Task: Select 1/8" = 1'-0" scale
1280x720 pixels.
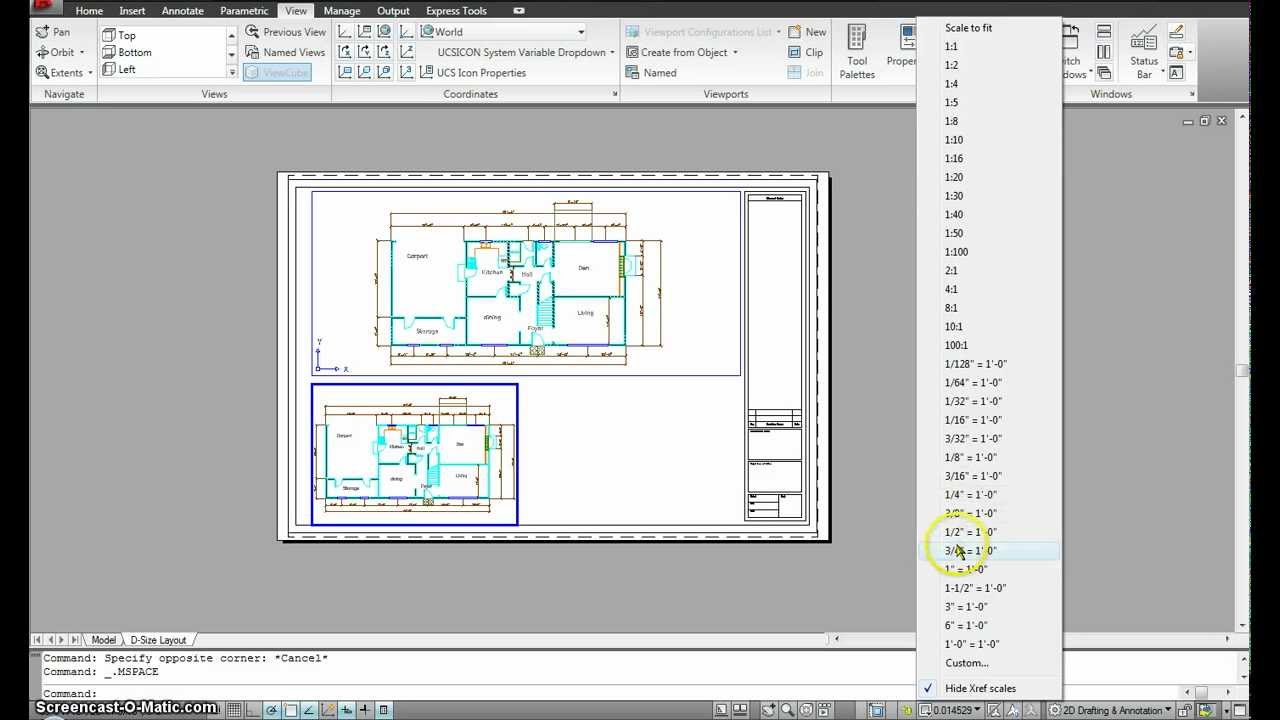Action: (989, 457)
